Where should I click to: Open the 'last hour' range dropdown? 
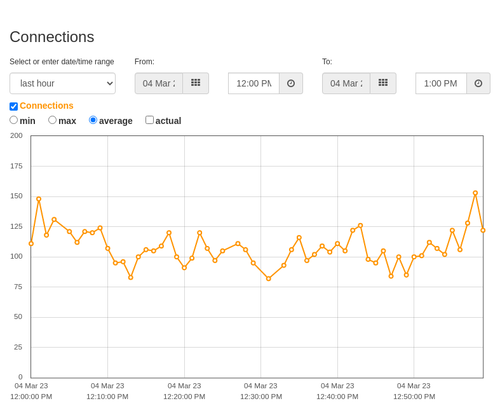[x=63, y=83]
